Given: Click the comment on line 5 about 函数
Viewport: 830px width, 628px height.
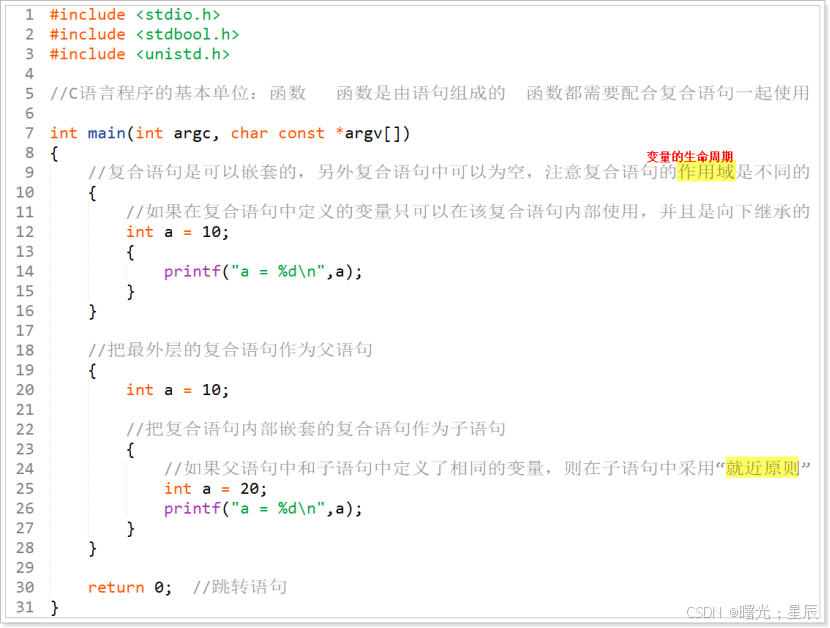Looking at the screenshot, I should [x=429, y=93].
